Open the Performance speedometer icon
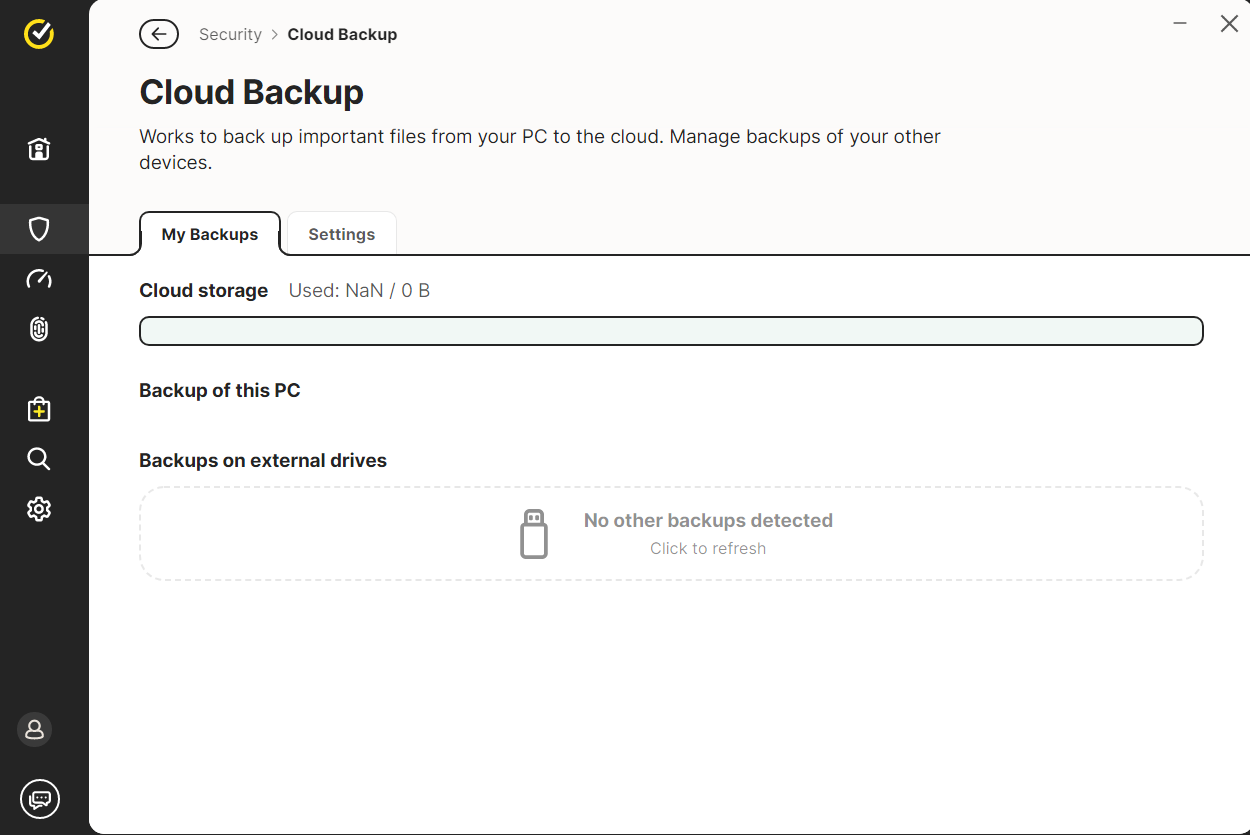1250x835 pixels. (x=39, y=279)
